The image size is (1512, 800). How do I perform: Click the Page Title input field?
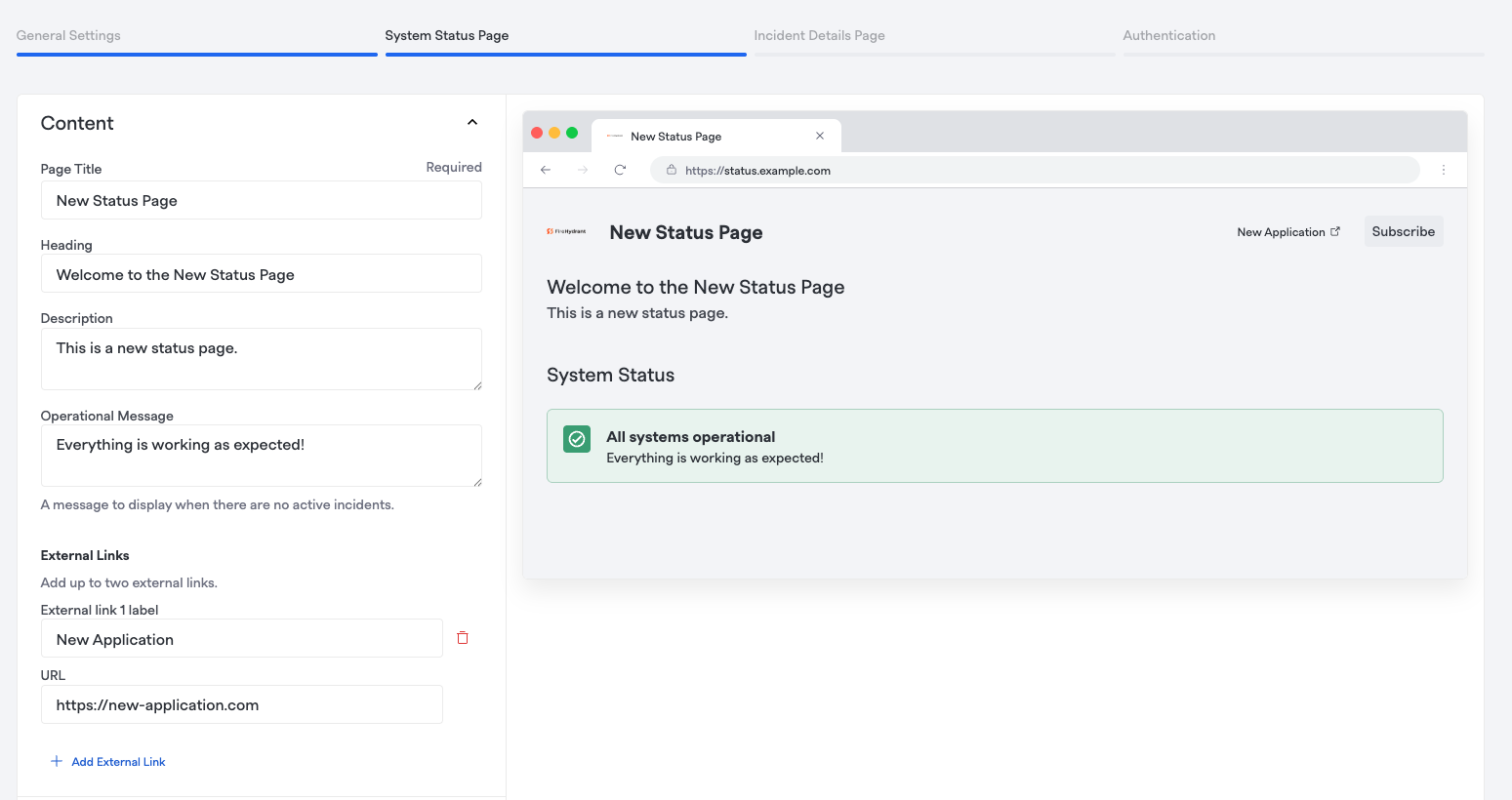click(x=261, y=200)
